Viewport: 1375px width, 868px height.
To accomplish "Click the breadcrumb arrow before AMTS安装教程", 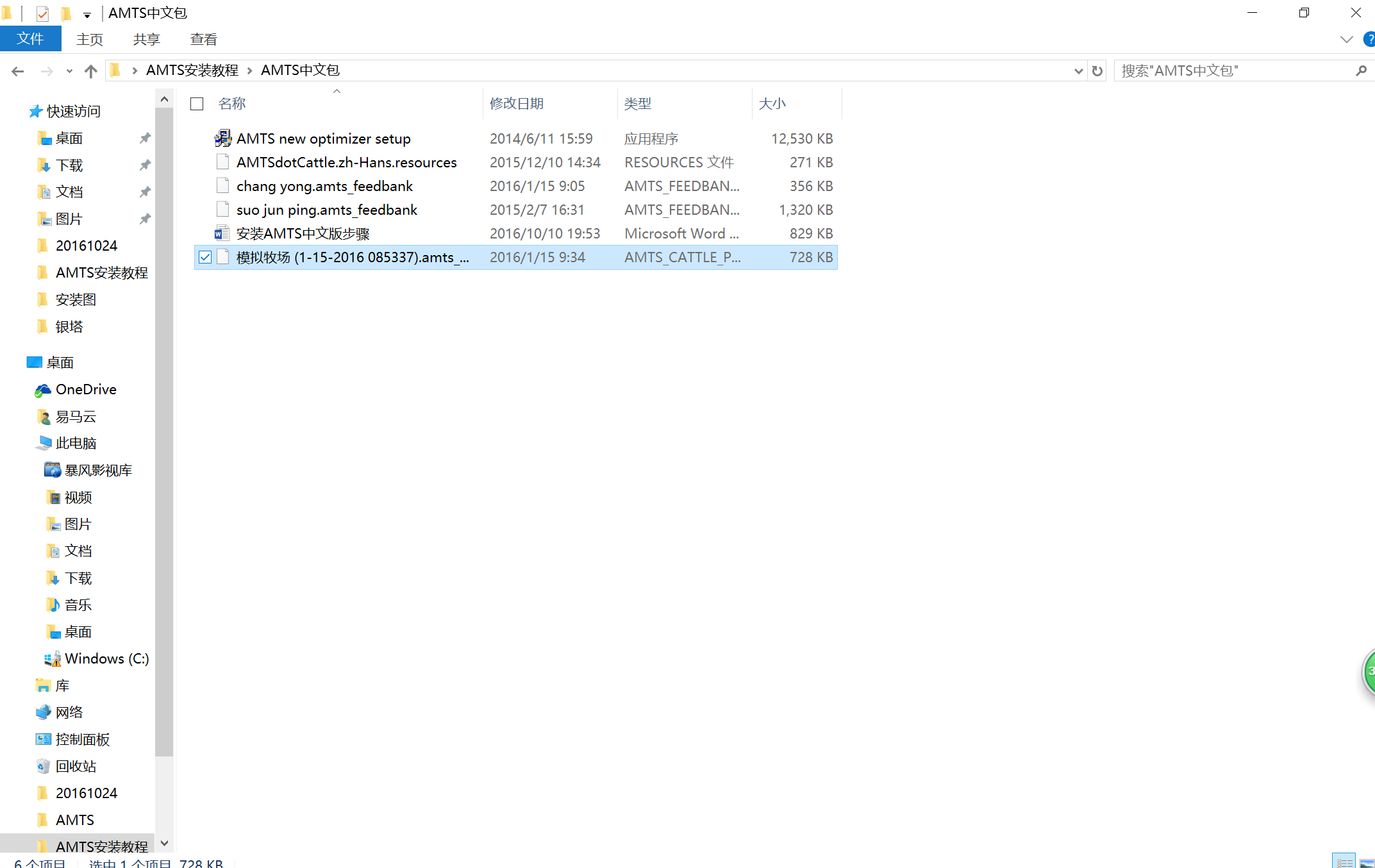I will [x=135, y=71].
